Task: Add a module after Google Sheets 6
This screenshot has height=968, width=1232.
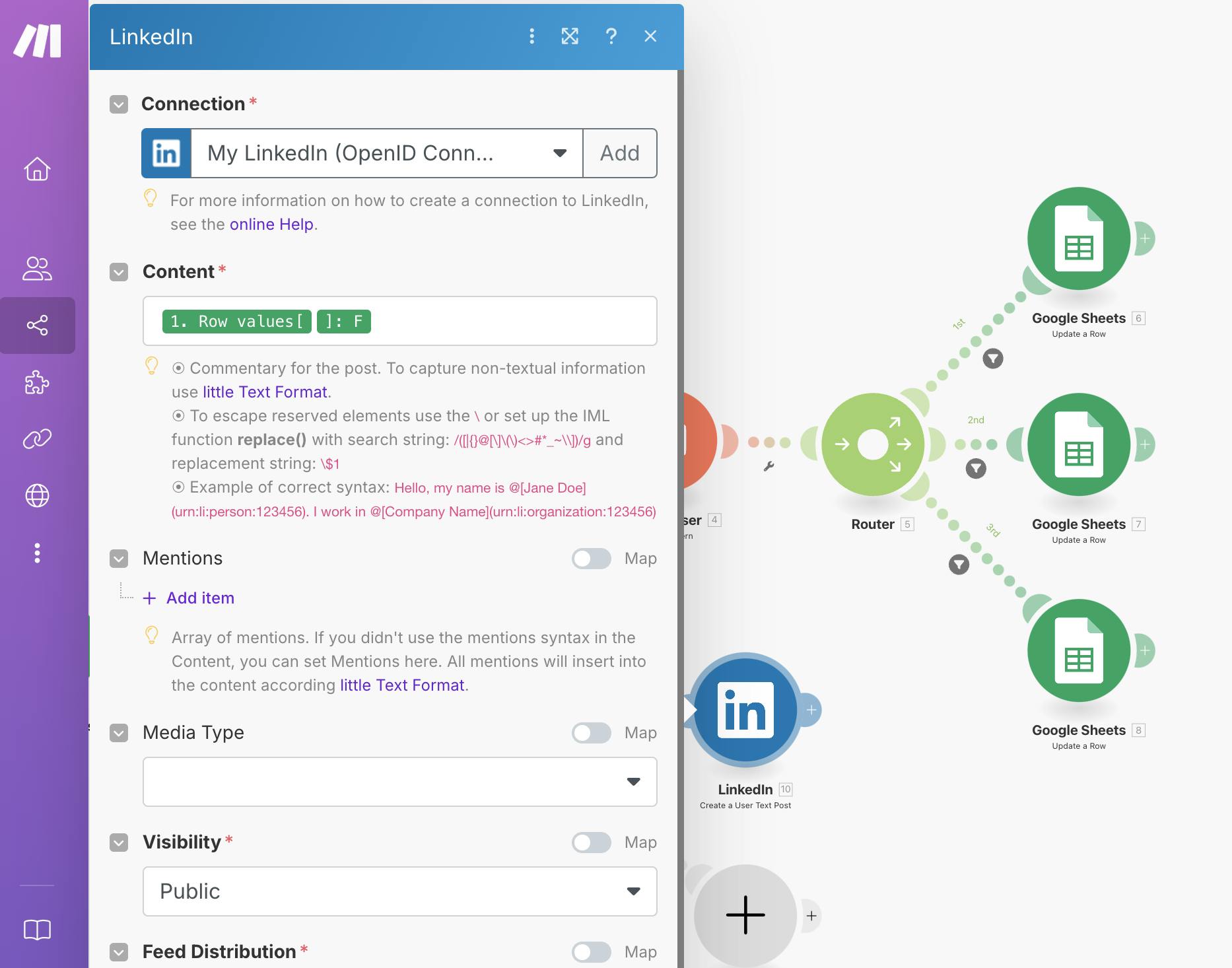Action: (1145, 238)
